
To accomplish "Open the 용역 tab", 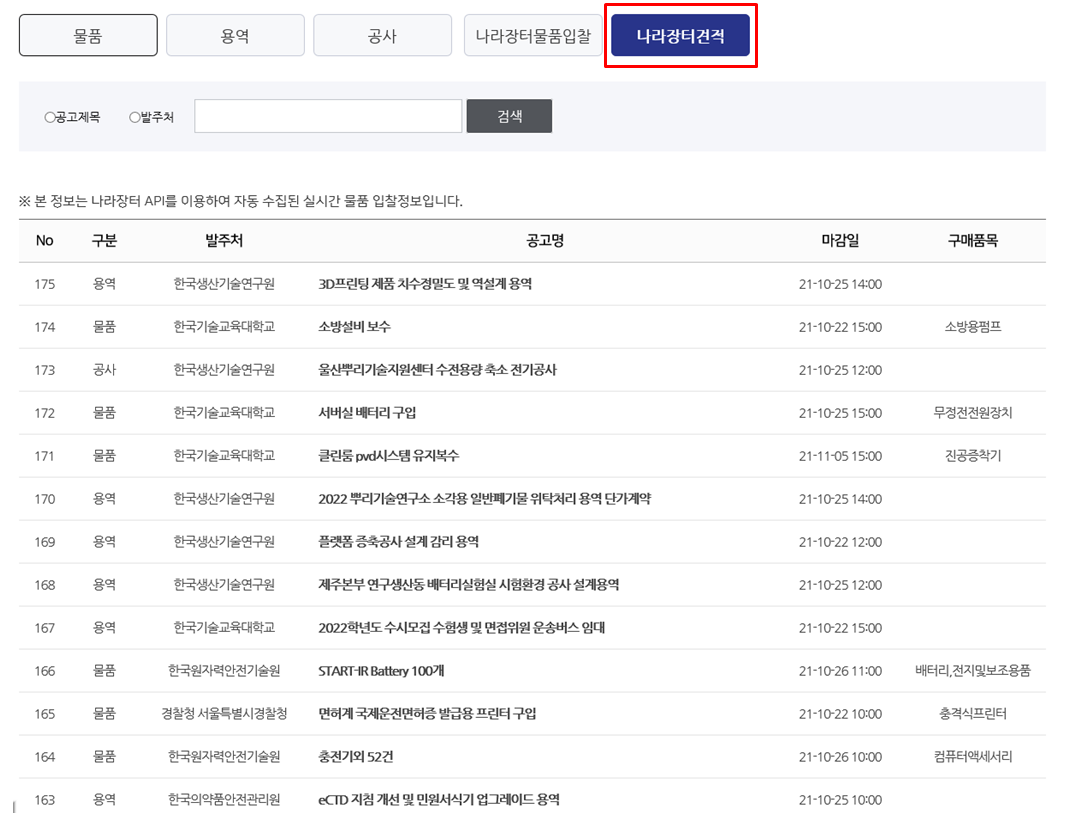I will click(x=235, y=36).
